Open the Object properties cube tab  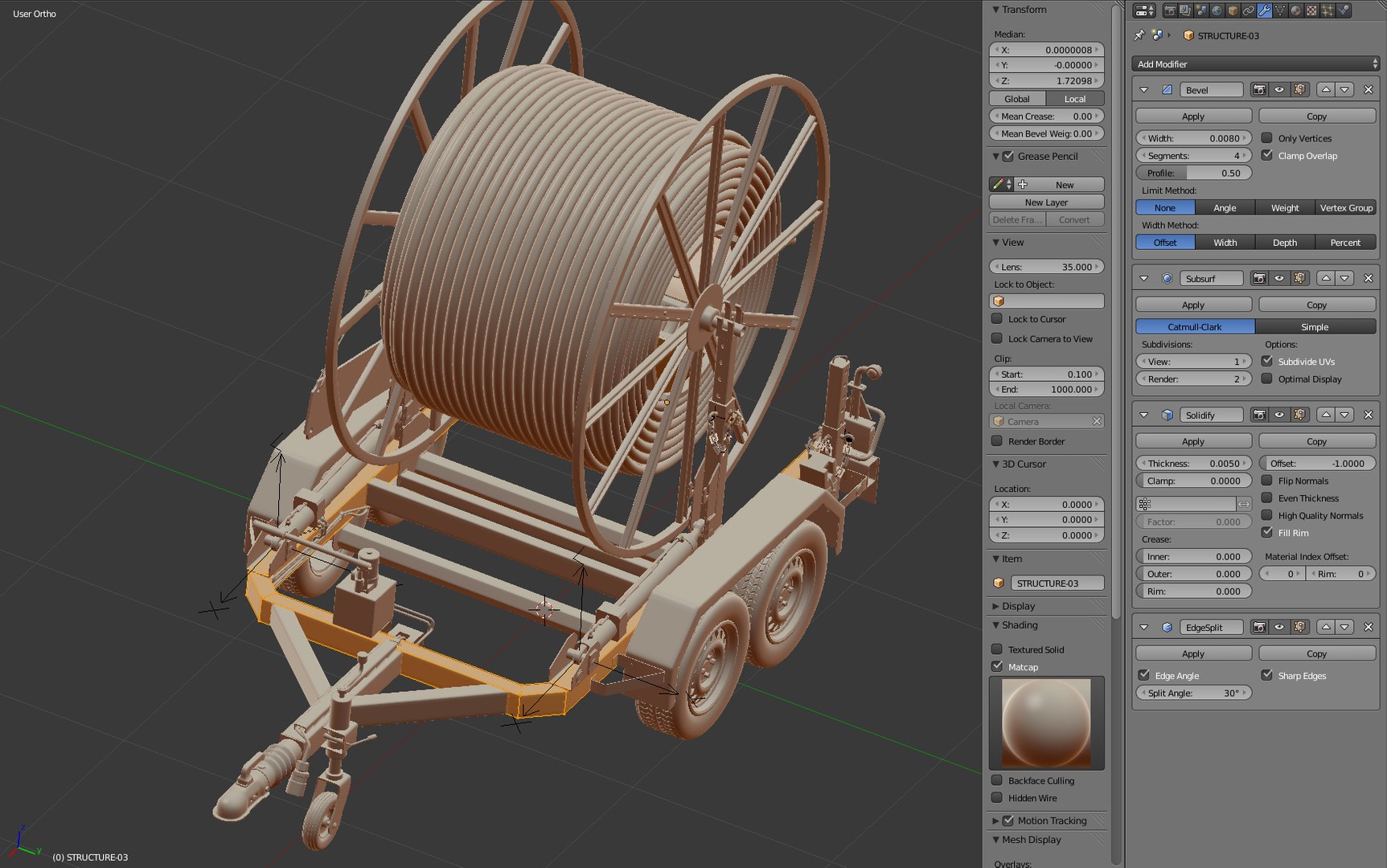[1233, 10]
